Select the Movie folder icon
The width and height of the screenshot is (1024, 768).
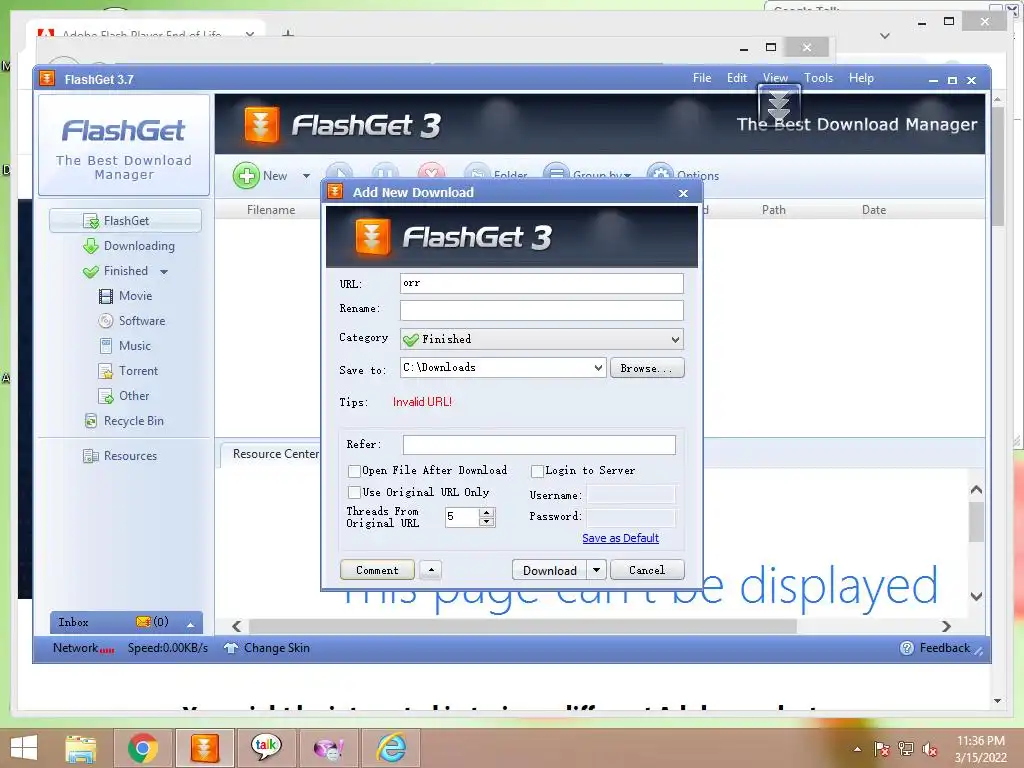pos(106,296)
